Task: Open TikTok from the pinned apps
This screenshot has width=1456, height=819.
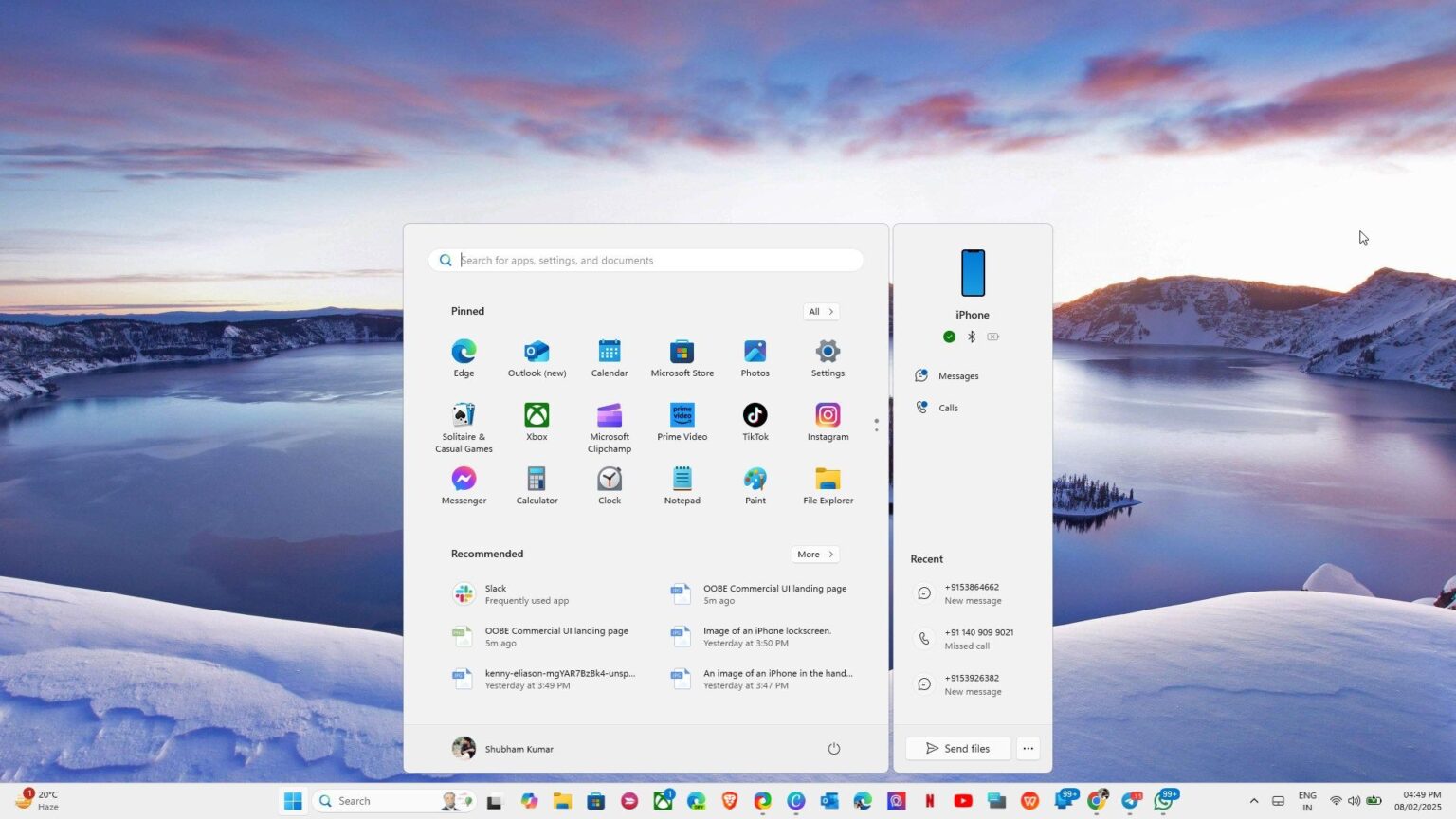Action: (755, 414)
